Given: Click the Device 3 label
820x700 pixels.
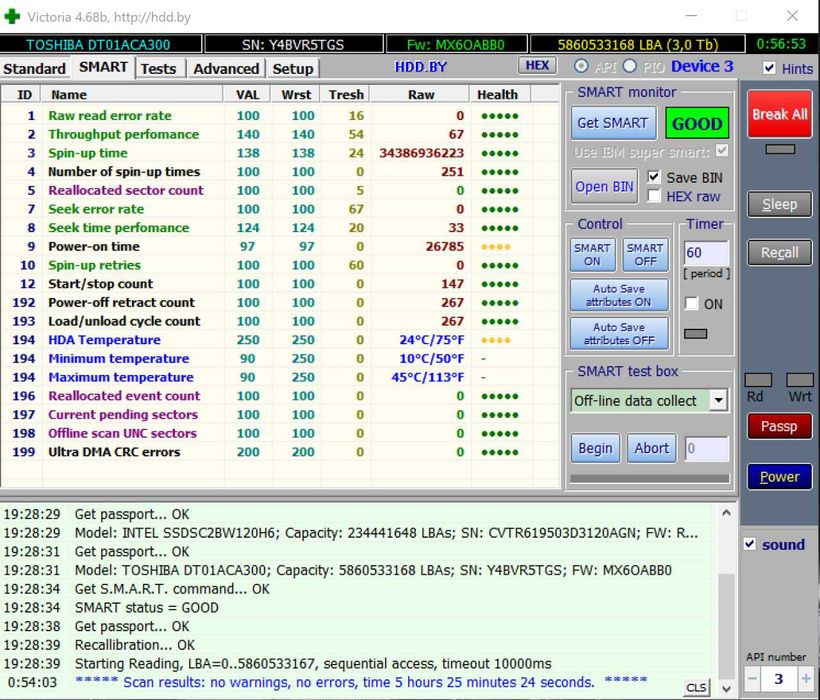Looking at the screenshot, I should pos(702,66).
